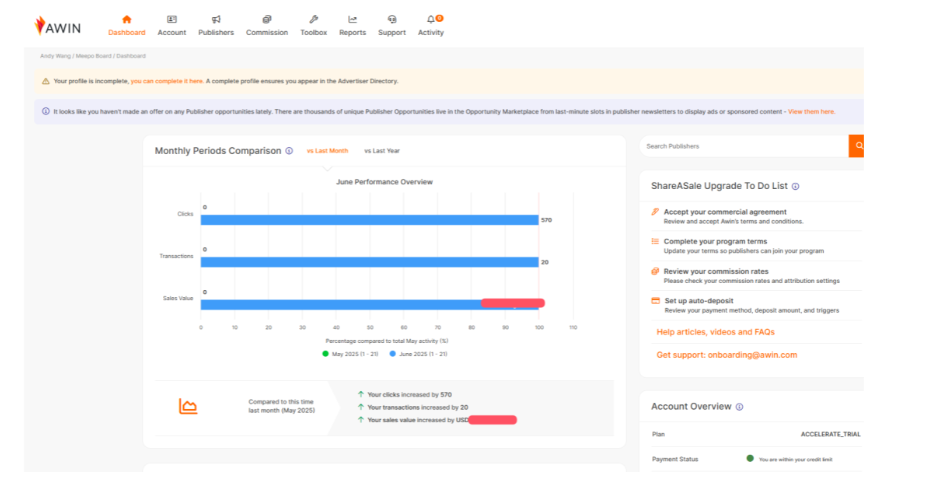Image resolution: width=943 pixels, height=478 pixels.
Task: Click Get support onboarding@awin.com link
Action: click(726, 355)
